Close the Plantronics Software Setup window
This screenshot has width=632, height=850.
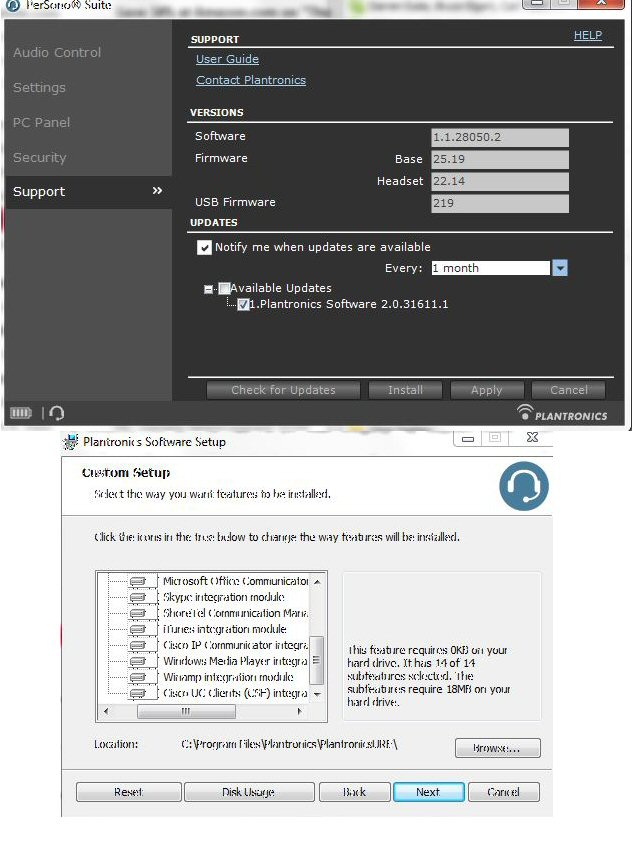[x=532, y=437]
